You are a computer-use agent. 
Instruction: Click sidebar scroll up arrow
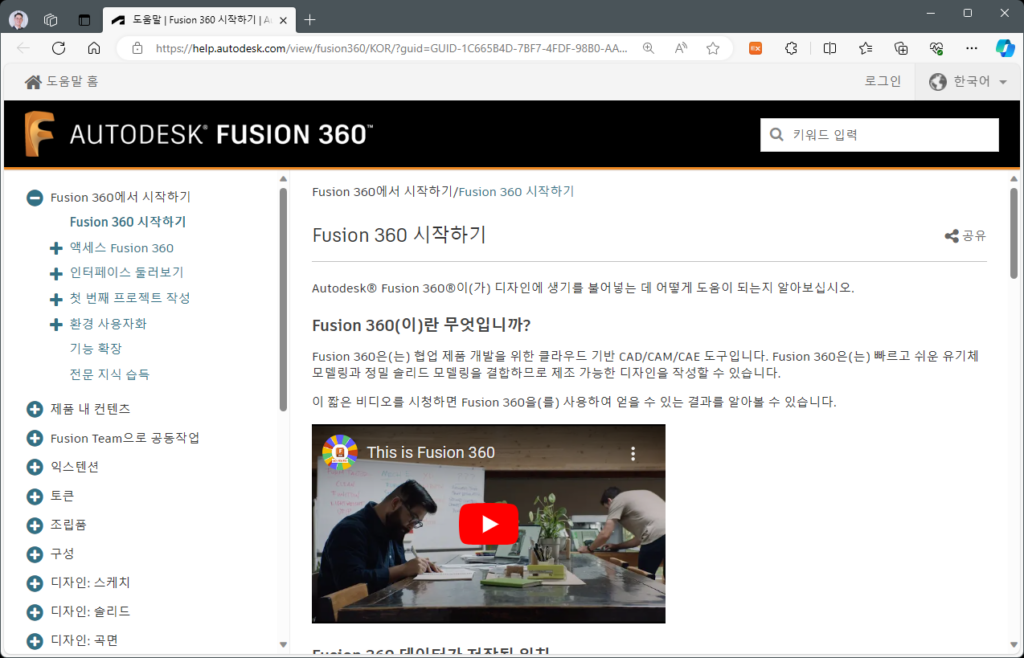[x=283, y=179]
